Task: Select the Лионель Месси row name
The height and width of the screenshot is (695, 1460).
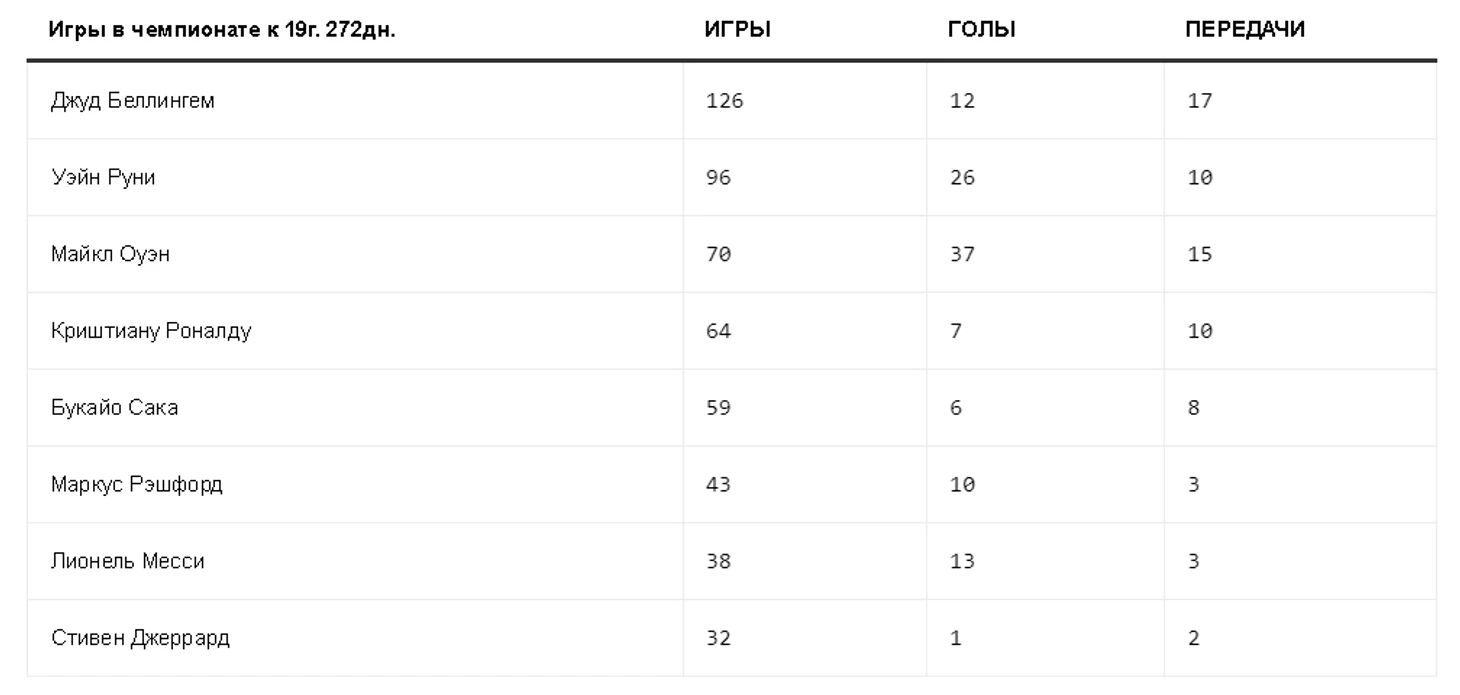Action: click(x=128, y=561)
